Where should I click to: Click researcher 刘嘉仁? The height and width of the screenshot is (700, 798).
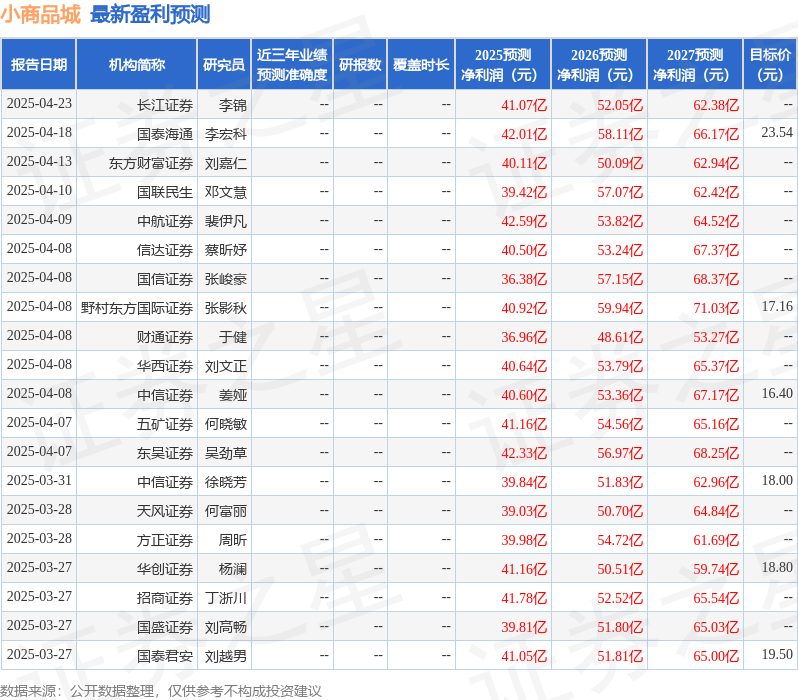click(226, 163)
